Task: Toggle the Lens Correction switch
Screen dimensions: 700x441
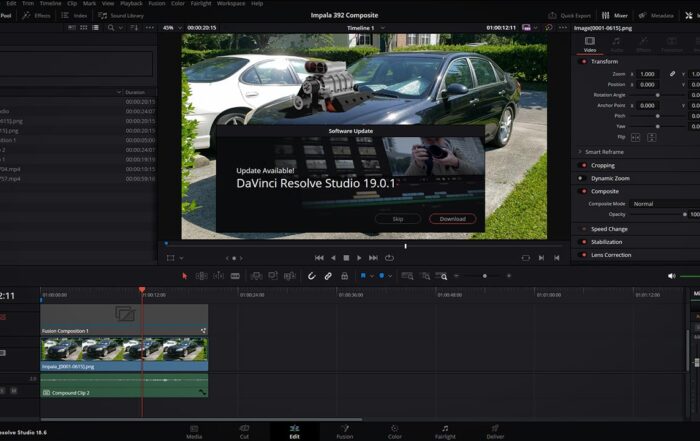Action: tap(583, 255)
